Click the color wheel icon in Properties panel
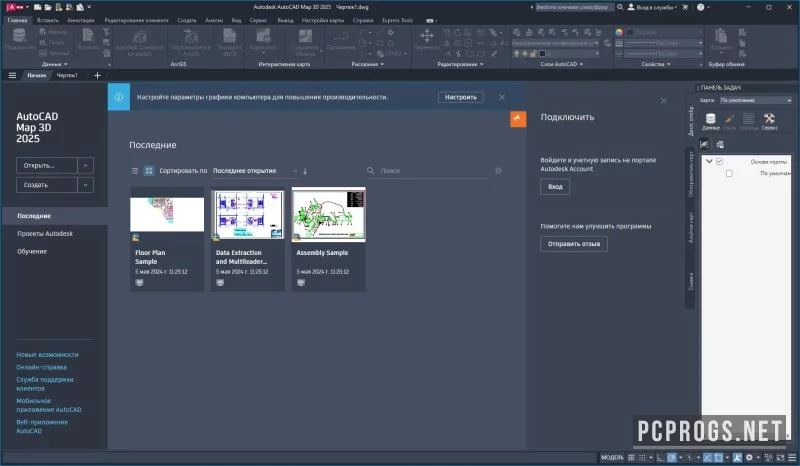This screenshot has height=466, width=800. coord(619,32)
